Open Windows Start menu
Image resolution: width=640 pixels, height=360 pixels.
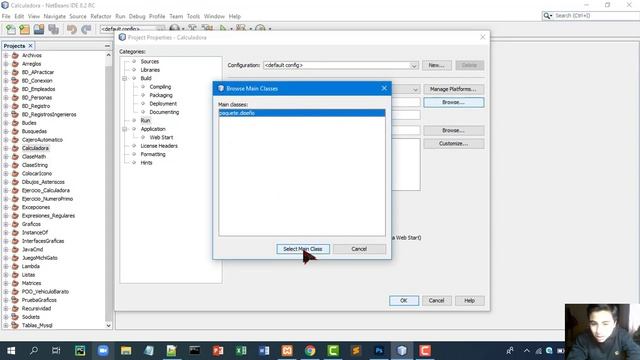click(x=11, y=351)
